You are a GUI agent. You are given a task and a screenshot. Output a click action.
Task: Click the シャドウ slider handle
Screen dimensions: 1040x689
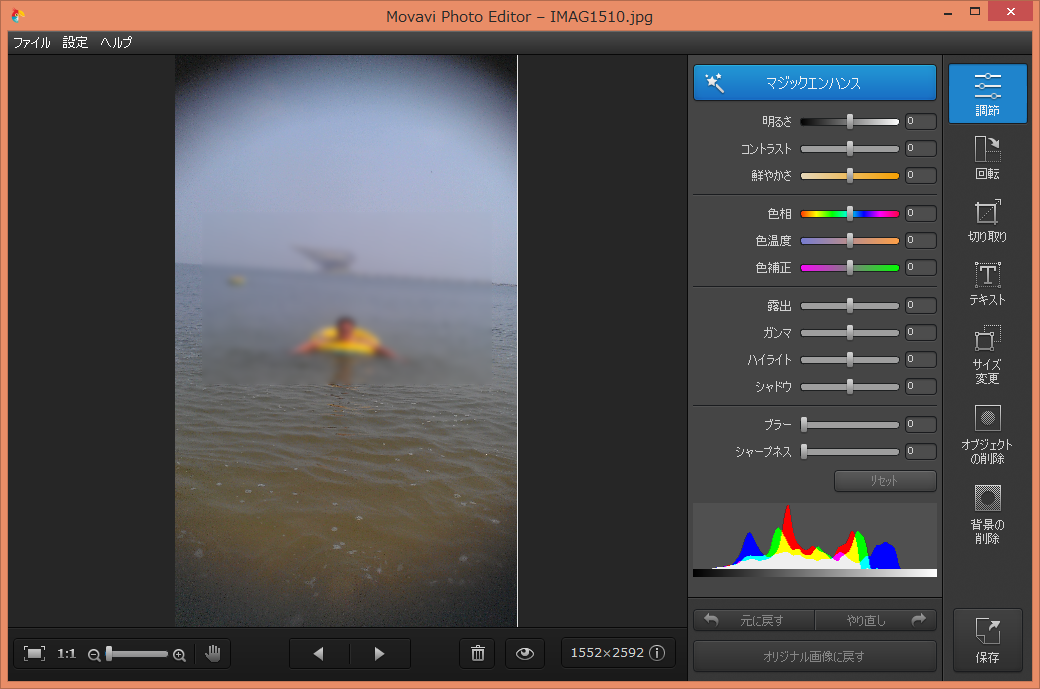(x=850, y=387)
